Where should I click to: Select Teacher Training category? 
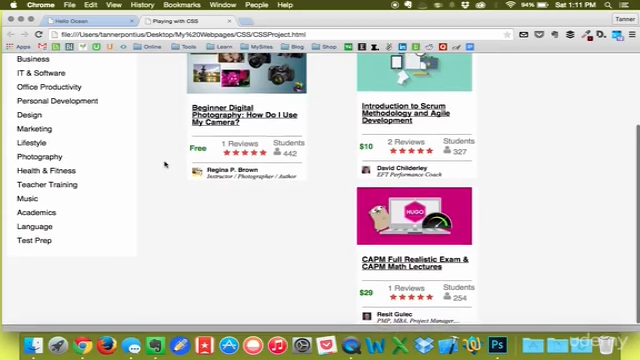47,184
